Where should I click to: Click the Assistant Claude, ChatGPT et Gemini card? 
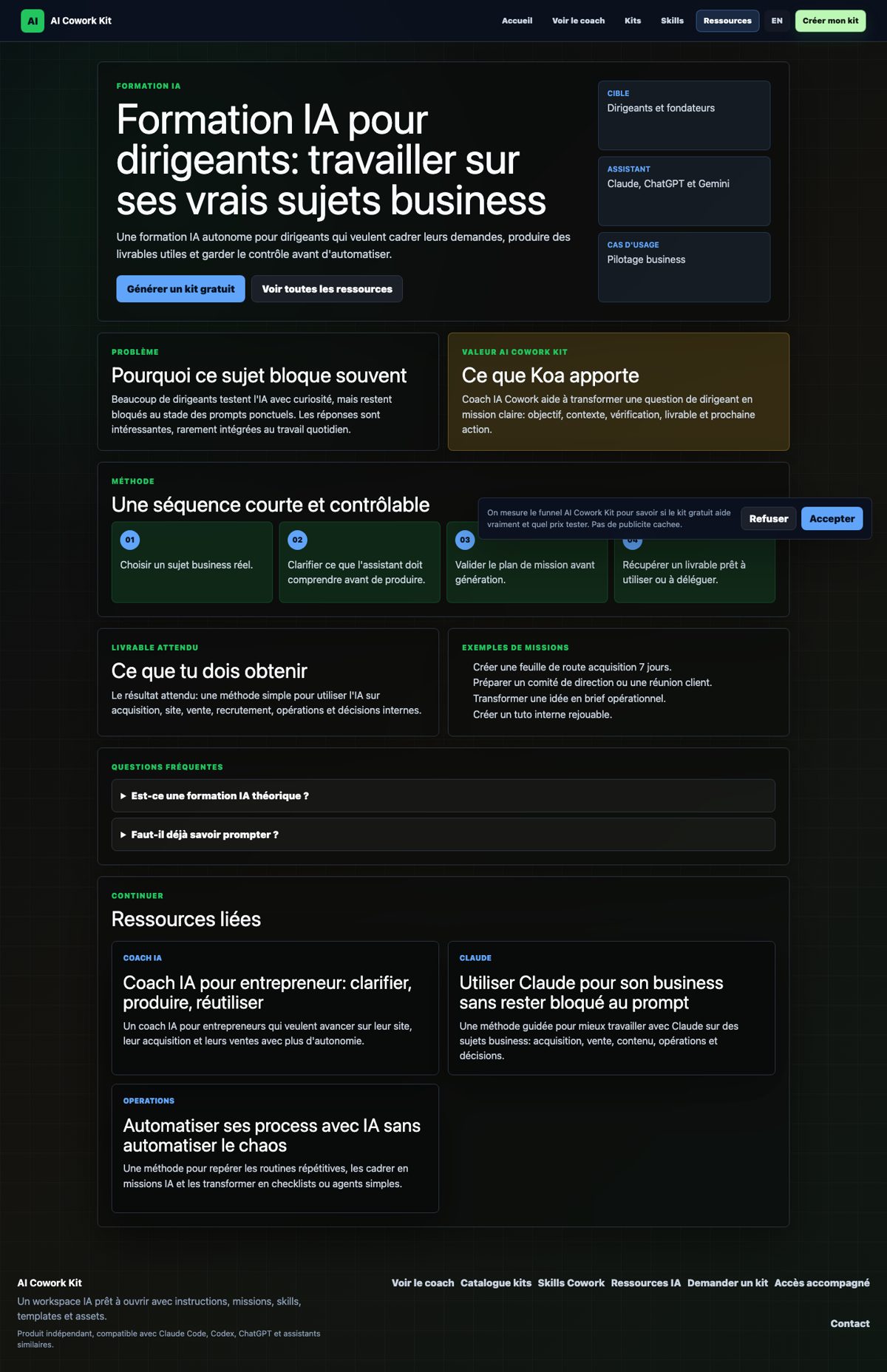pos(684,191)
